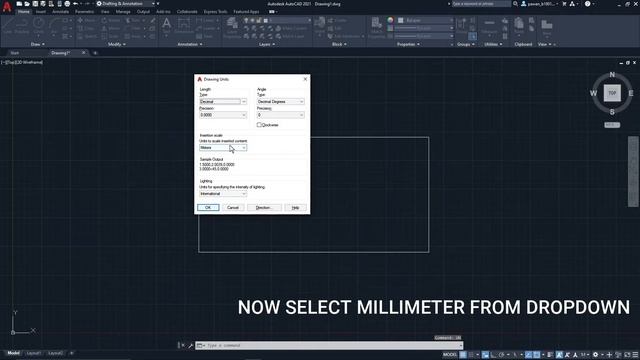Image resolution: width=640 pixels, height=360 pixels.
Task: Open the Layout1 tab
Action: 33,353
